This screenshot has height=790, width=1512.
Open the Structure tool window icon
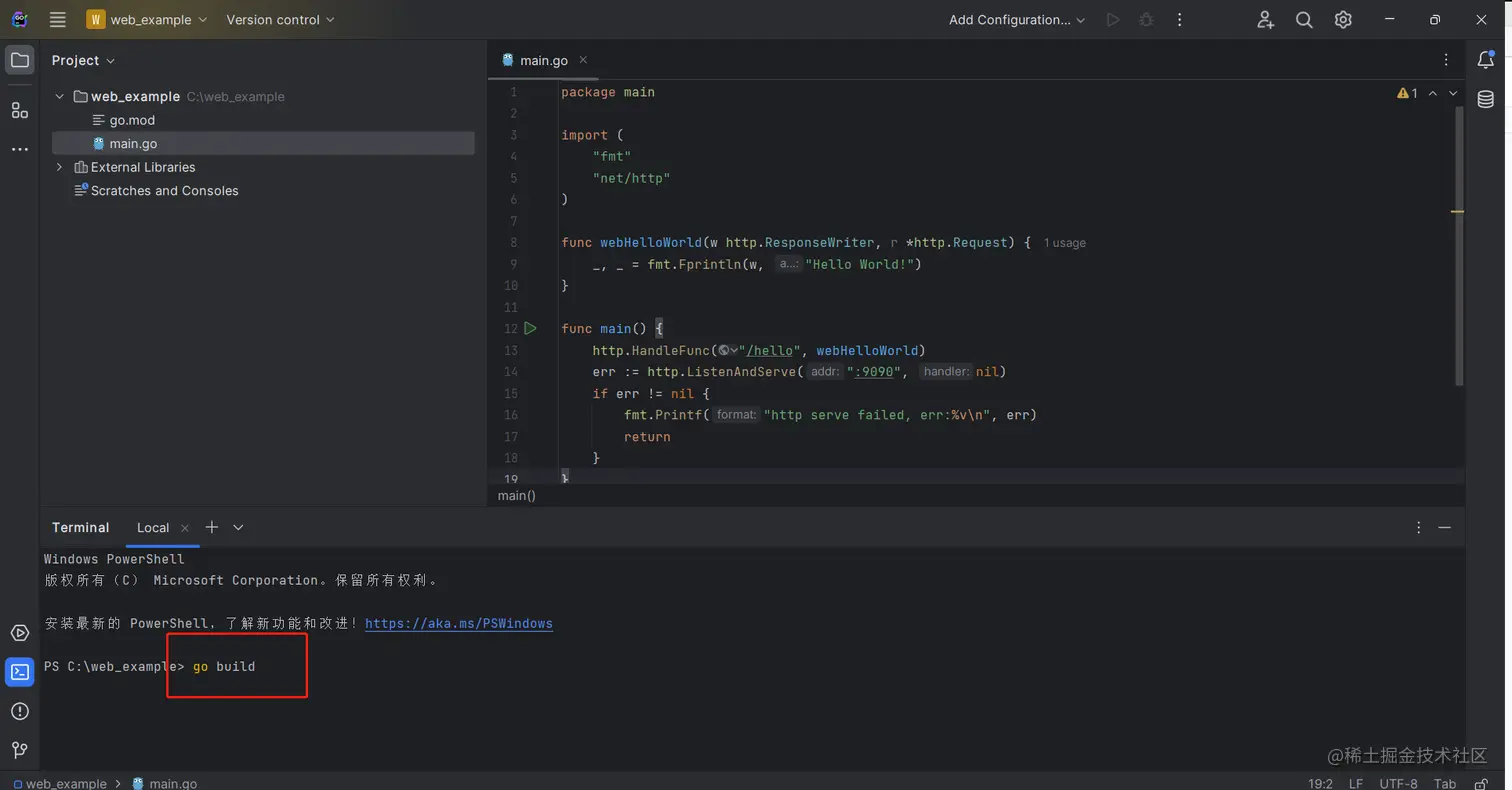[x=20, y=110]
